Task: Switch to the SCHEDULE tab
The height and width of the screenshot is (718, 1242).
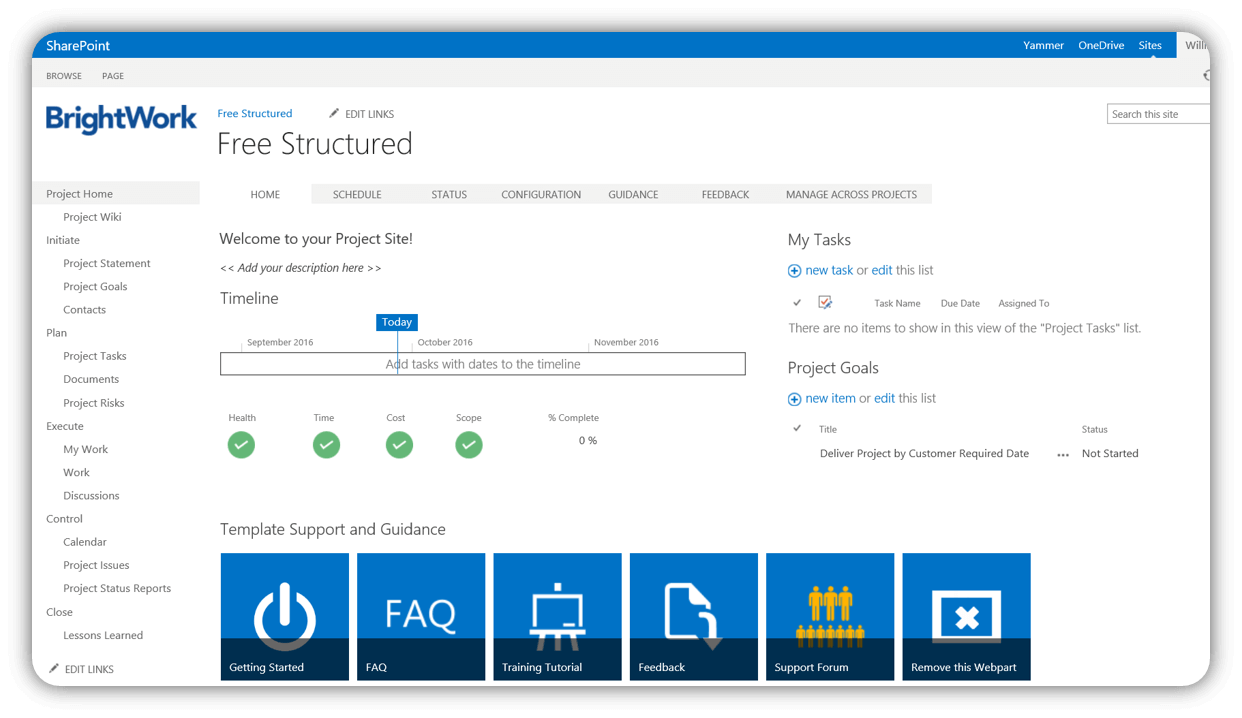Action: click(357, 194)
